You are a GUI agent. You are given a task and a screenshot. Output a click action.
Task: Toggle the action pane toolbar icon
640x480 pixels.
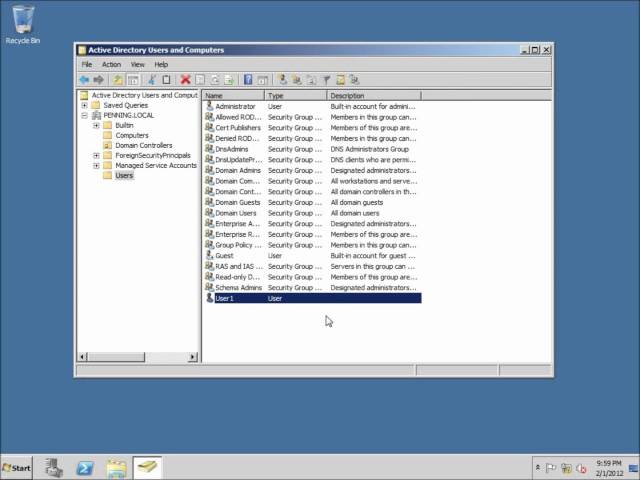click(262, 80)
